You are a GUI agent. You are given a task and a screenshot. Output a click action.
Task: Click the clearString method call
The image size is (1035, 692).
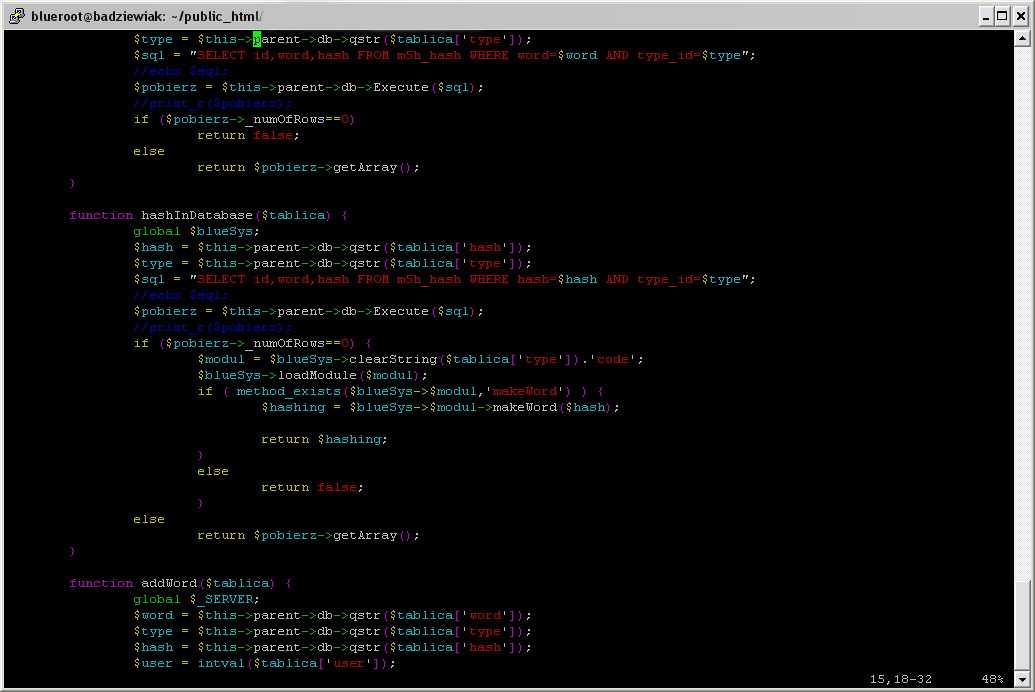[x=393, y=359]
